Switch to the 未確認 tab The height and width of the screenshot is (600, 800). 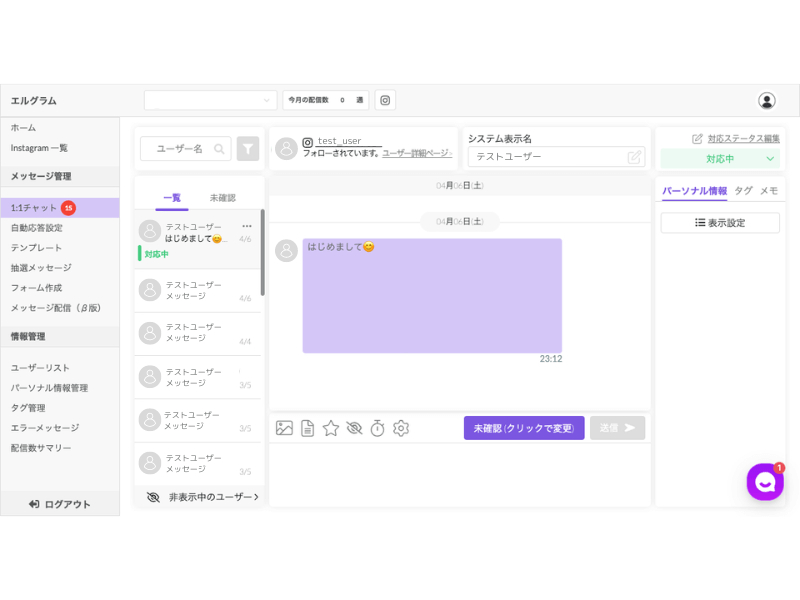pyautogui.click(x=222, y=198)
